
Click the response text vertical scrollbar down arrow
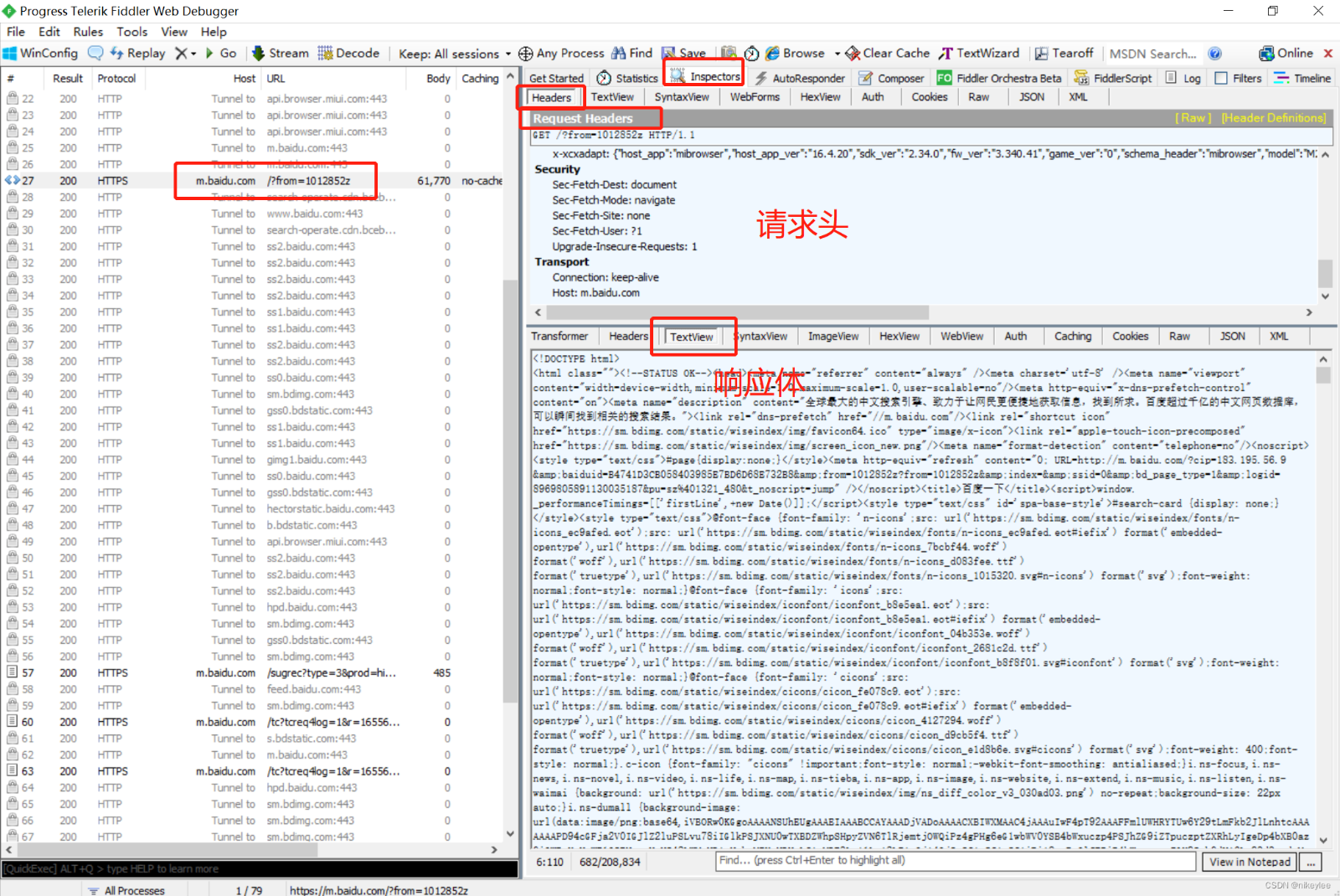[x=1323, y=840]
